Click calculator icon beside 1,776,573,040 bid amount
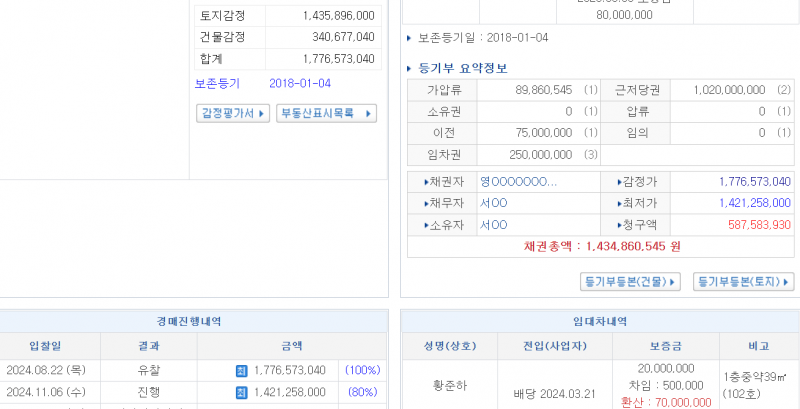Image resolution: width=800 pixels, height=409 pixels. pyautogui.click(x=241, y=370)
